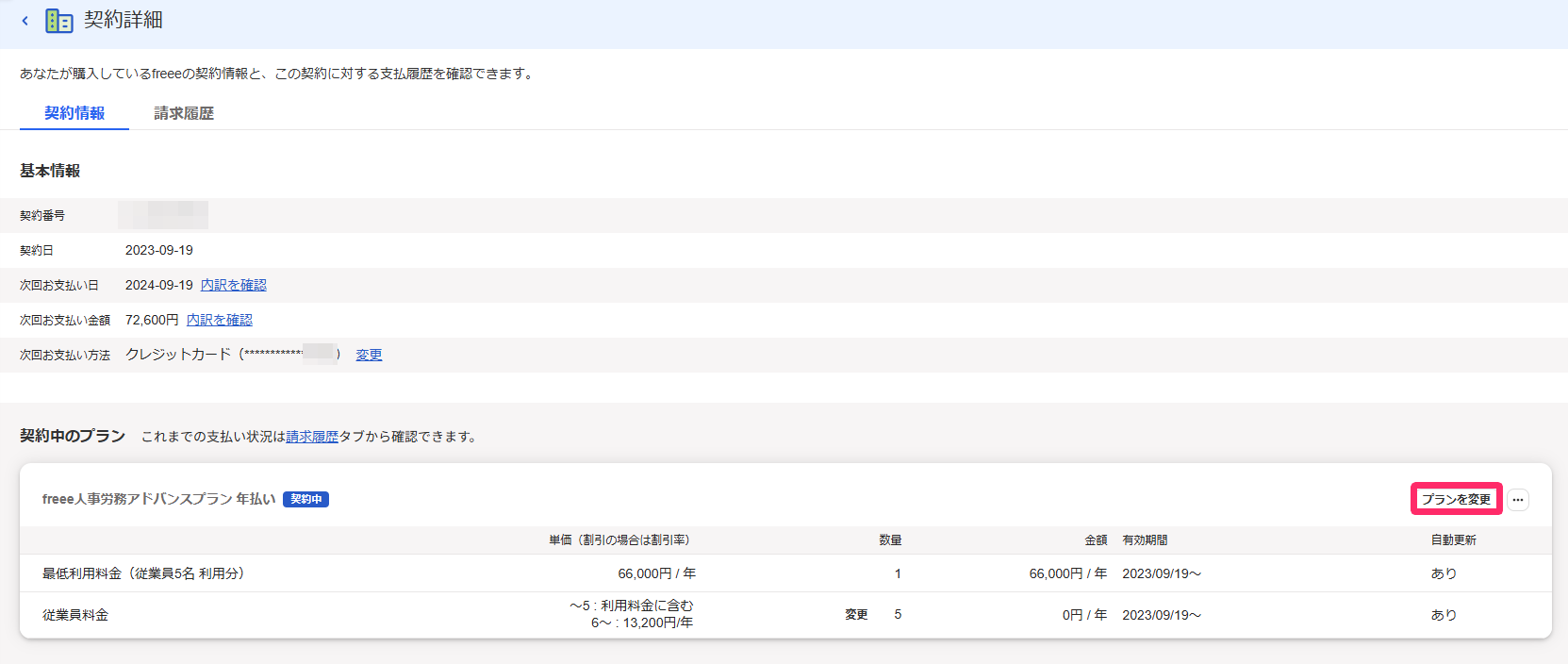Image resolution: width=1568 pixels, height=664 pixels.
Task: Click the 従業員料金 row label
Action: click(75, 615)
